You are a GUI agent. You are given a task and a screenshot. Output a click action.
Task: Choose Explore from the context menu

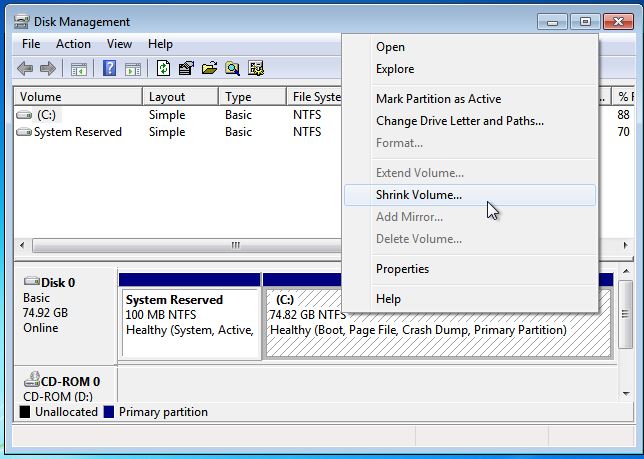point(470,69)
